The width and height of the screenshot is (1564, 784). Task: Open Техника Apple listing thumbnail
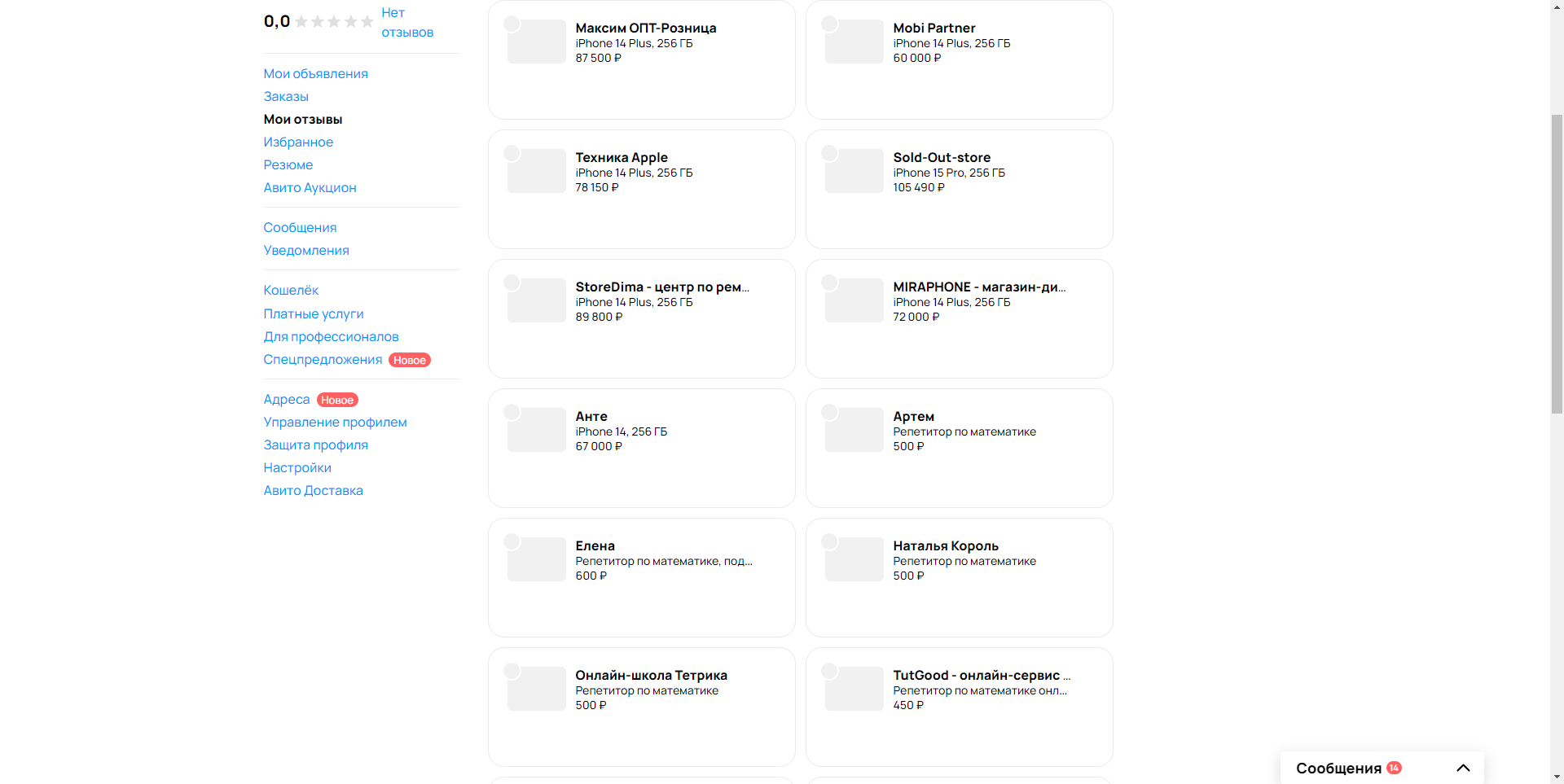coord(537,171)
